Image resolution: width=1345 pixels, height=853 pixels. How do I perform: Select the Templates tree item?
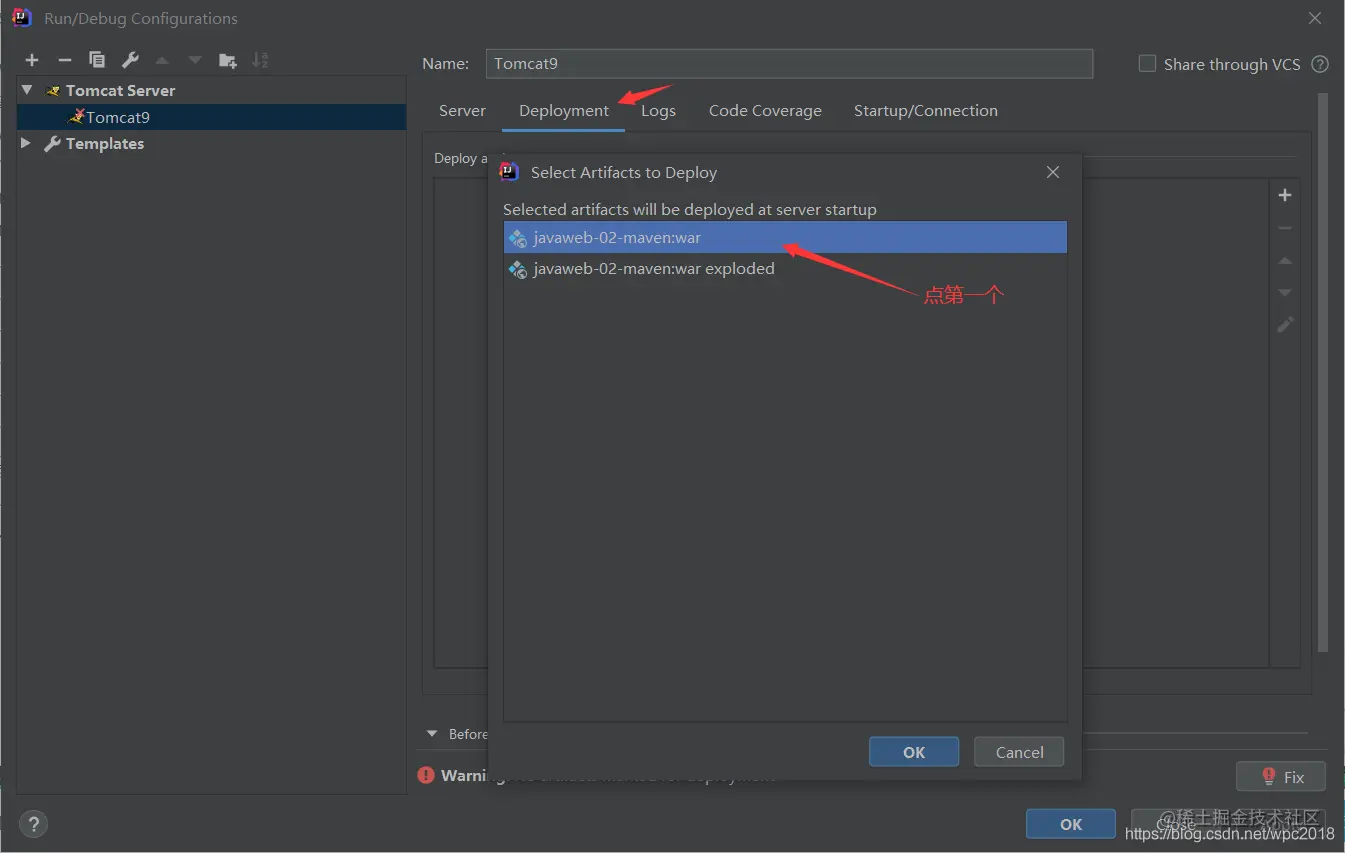click(212, 143)
